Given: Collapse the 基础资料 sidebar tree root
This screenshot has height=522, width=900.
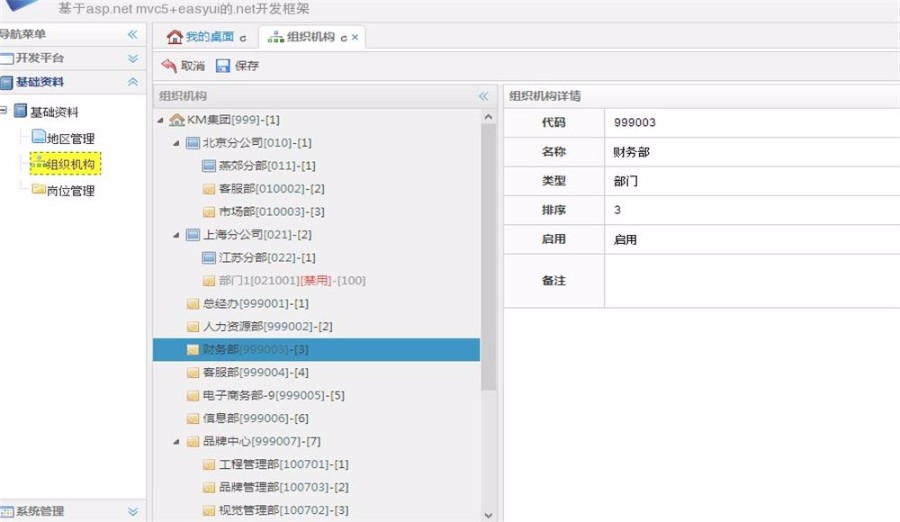Looking at the screenshot, I should (x=3, y=110).
